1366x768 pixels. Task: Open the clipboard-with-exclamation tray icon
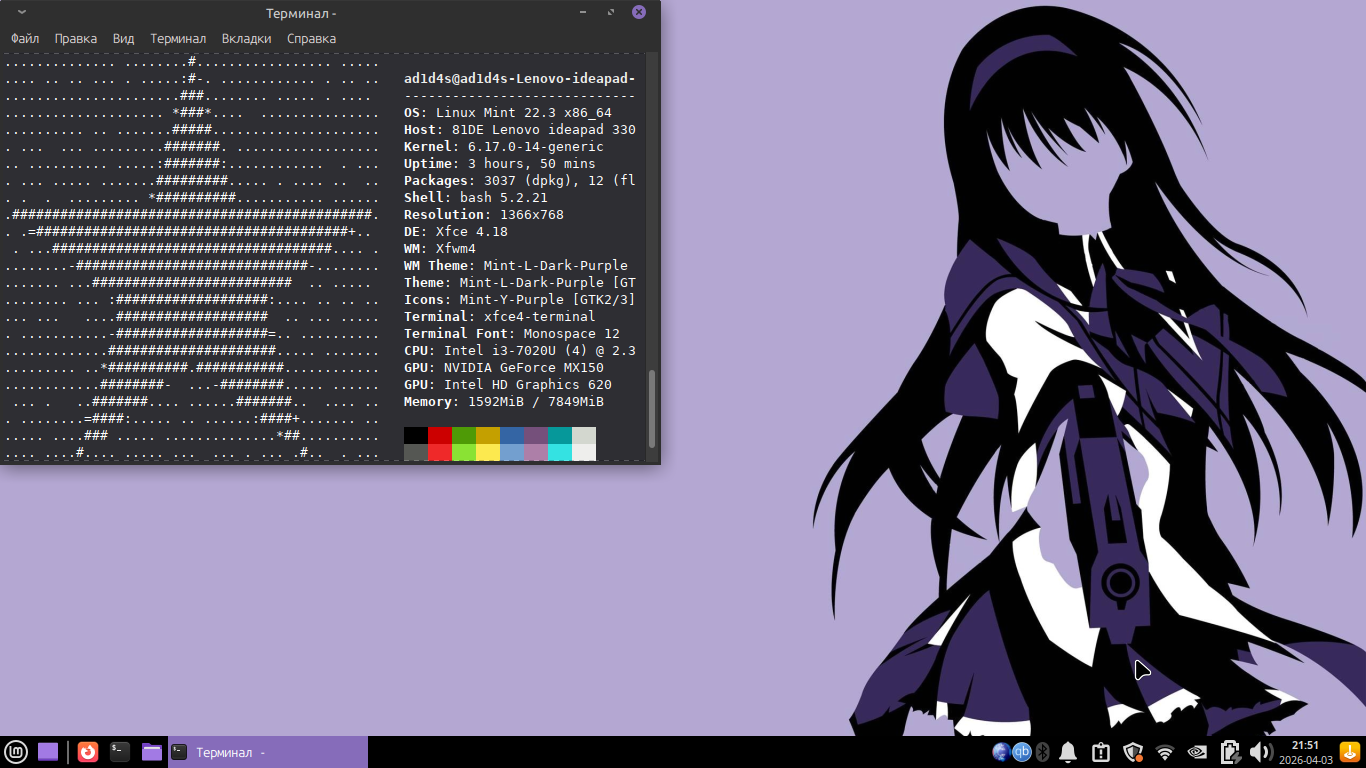point(1100,752)
